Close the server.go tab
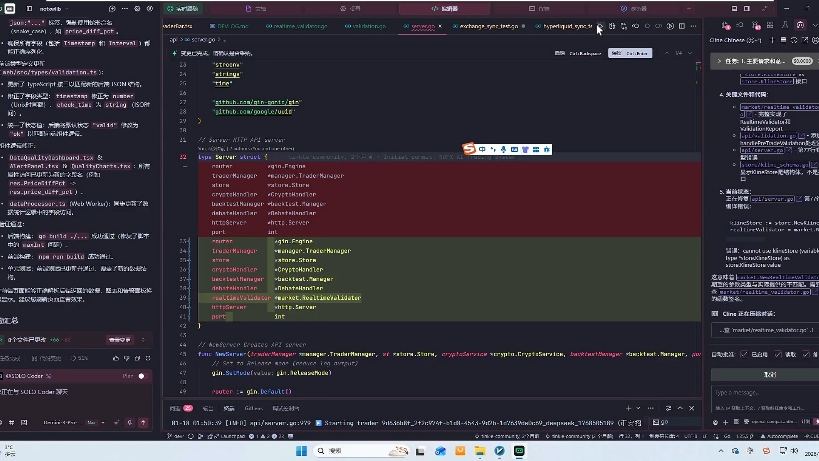This screenshot has height=461, width=819. pyautogui.click(x=440, y=26)
